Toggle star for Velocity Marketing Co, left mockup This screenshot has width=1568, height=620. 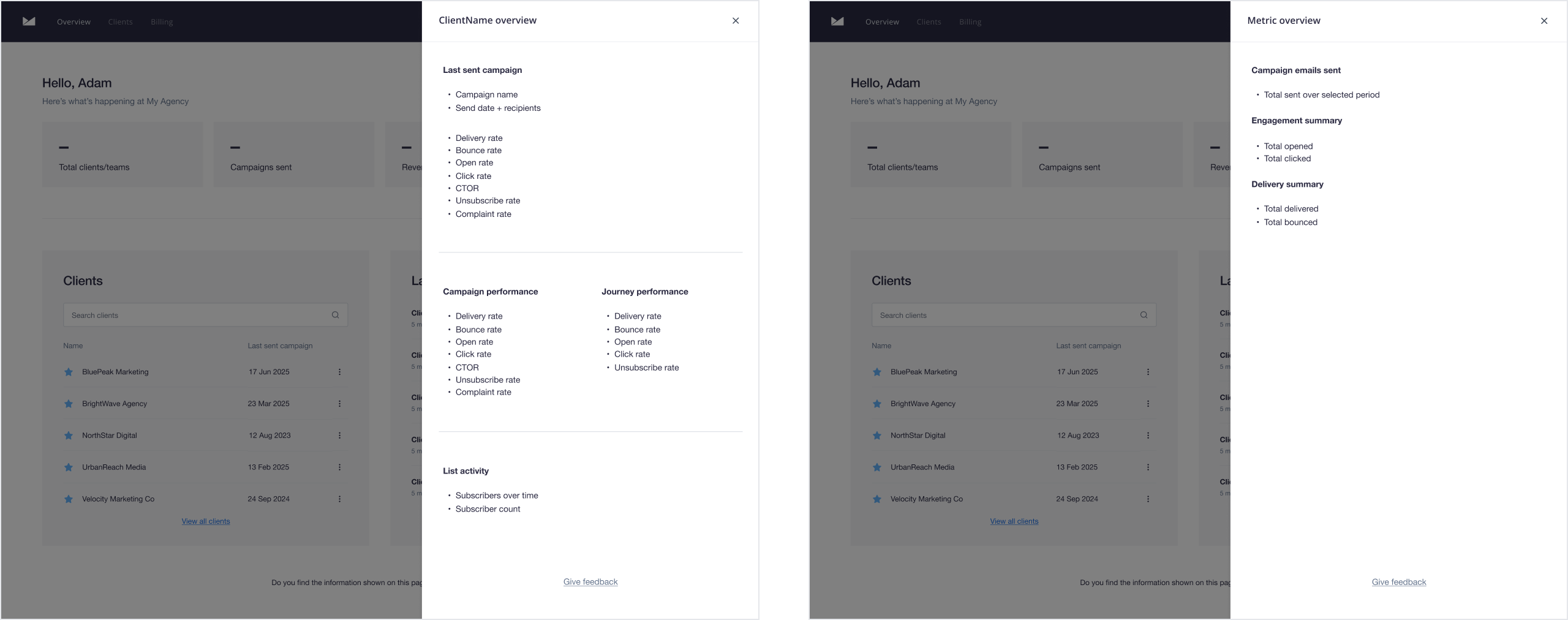click(69, 499)
